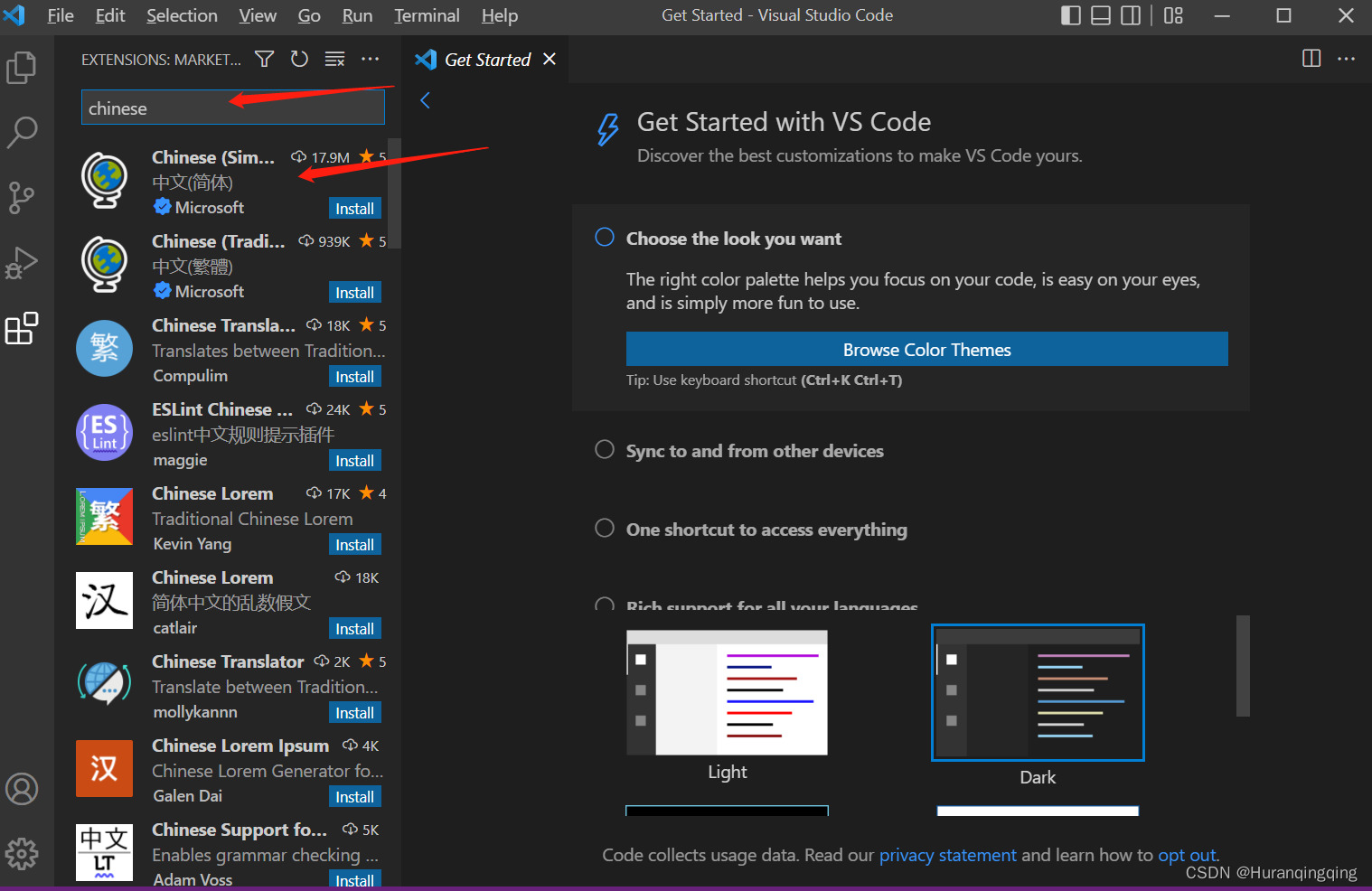Image resolution: width=1372 pixels, height=891 pixels.
Task: Open the Manage gear icon
Action: 22,853
